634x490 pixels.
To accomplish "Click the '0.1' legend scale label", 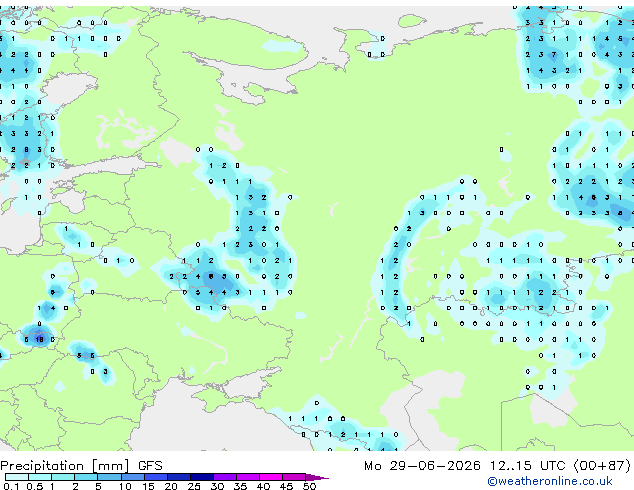I will click(x=11, y=486).
